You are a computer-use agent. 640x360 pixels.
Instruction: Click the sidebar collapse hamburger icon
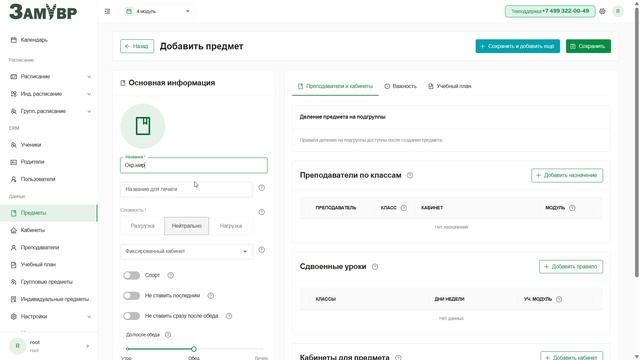coord(107,11)
